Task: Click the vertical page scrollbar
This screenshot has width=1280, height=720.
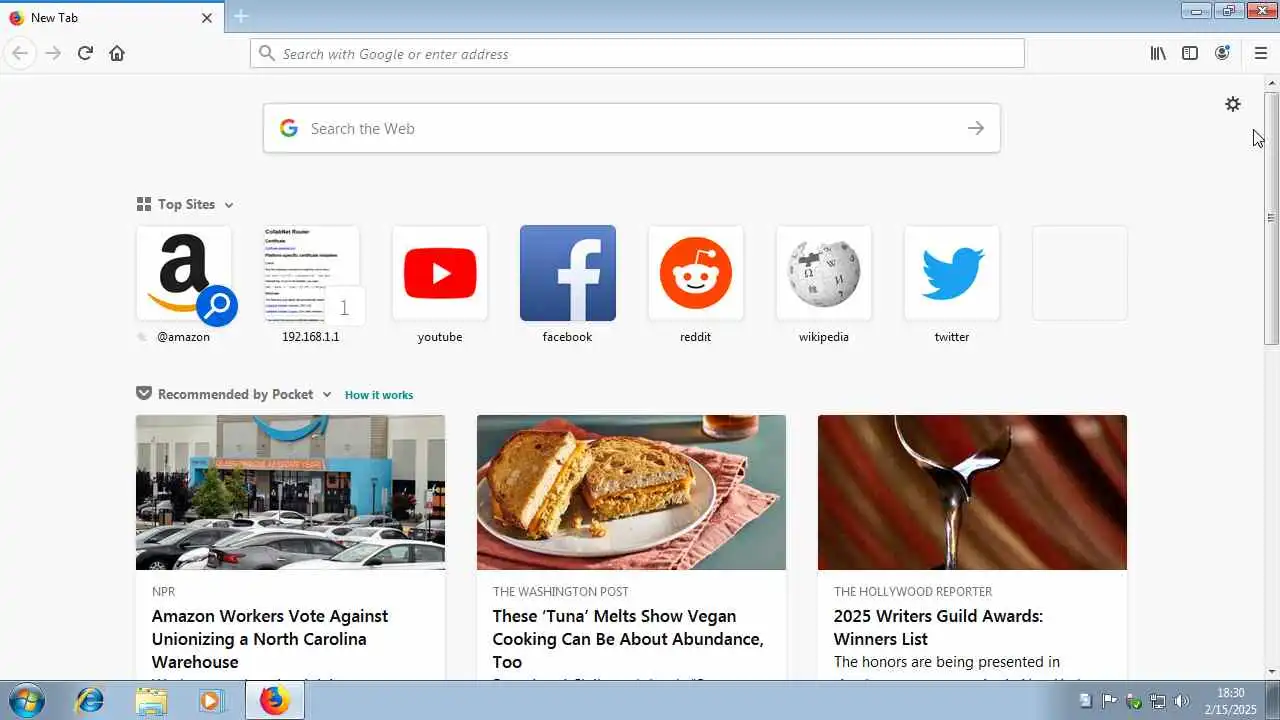Action: (1272, 218)
